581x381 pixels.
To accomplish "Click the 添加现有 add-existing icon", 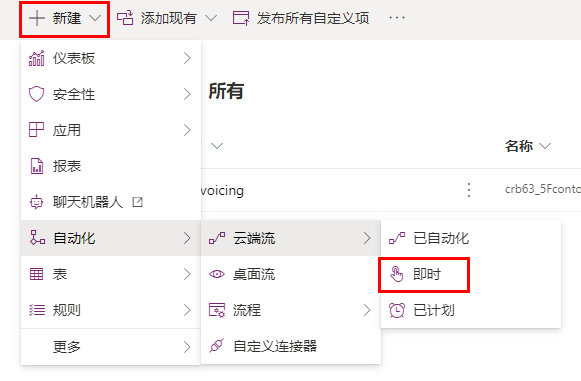I will coord(125,18).
